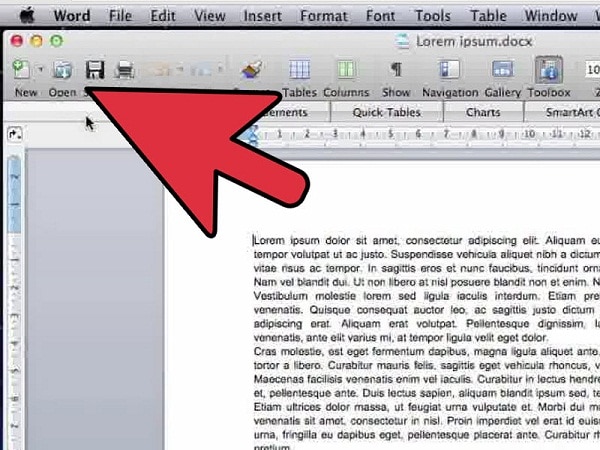Open the Table menu
600x450 pixels.
click(488, 16)
